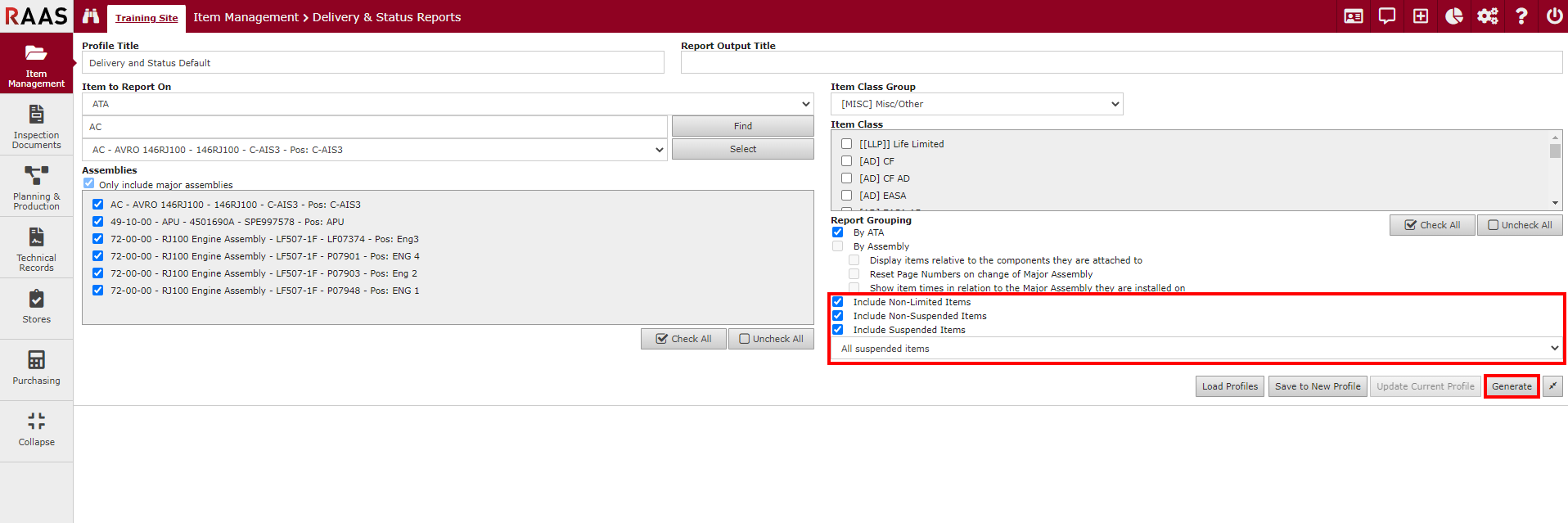Image resolution: width=1568 pixels, height=523 pixels.
Task: Open Technical Records in the sidebar
Action: [x=37, y=249]
